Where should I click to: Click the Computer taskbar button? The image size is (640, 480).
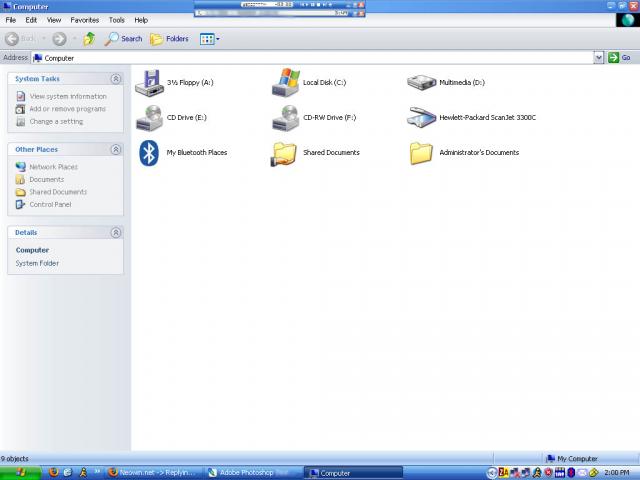pyautogui.click(x=353, y=473)
